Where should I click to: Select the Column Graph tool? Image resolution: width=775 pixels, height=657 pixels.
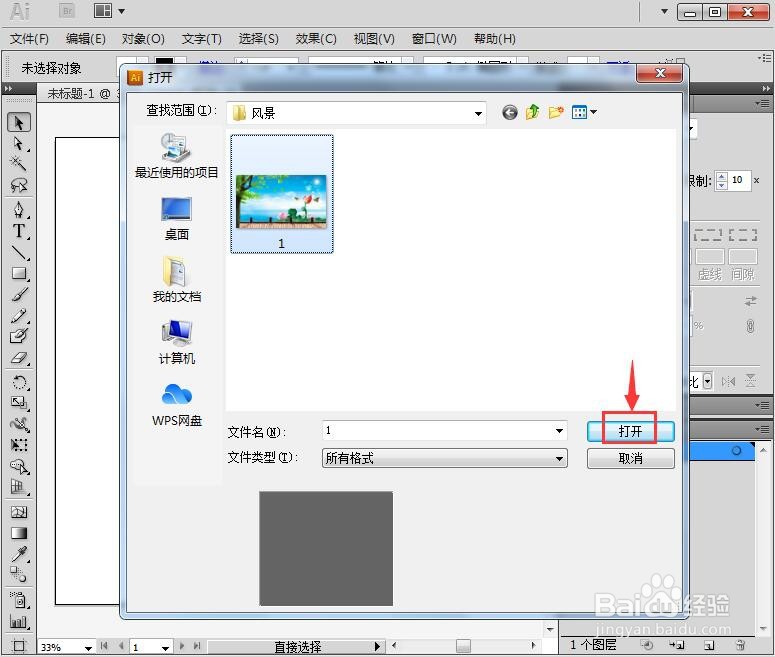(x=19, y=621)
